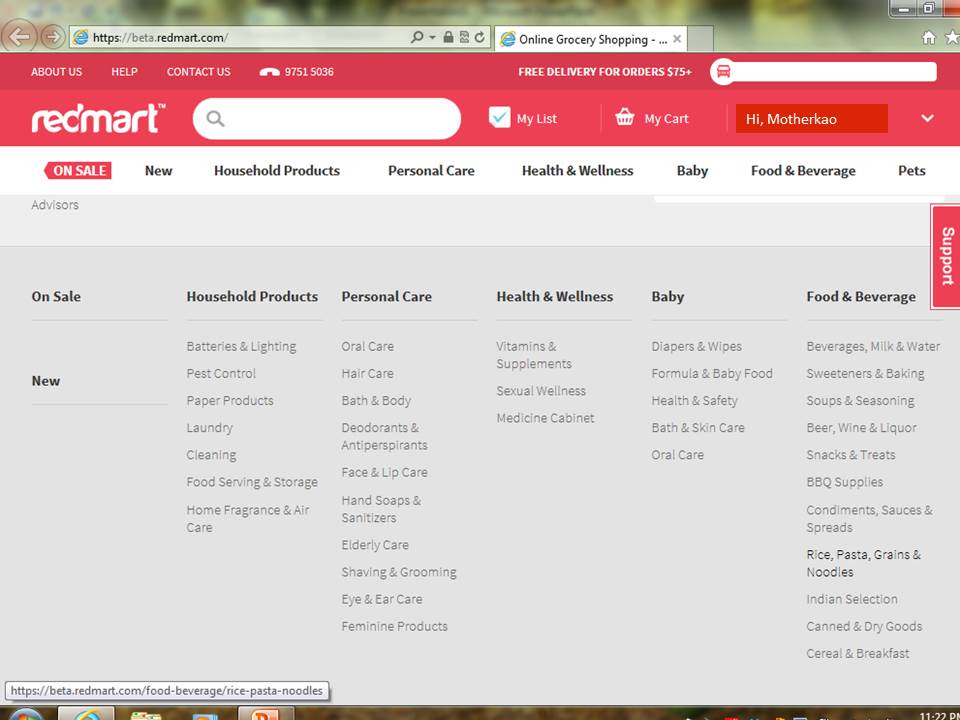Click the Refresh page icon
The image size is (960, 720).
pos(480,37)
